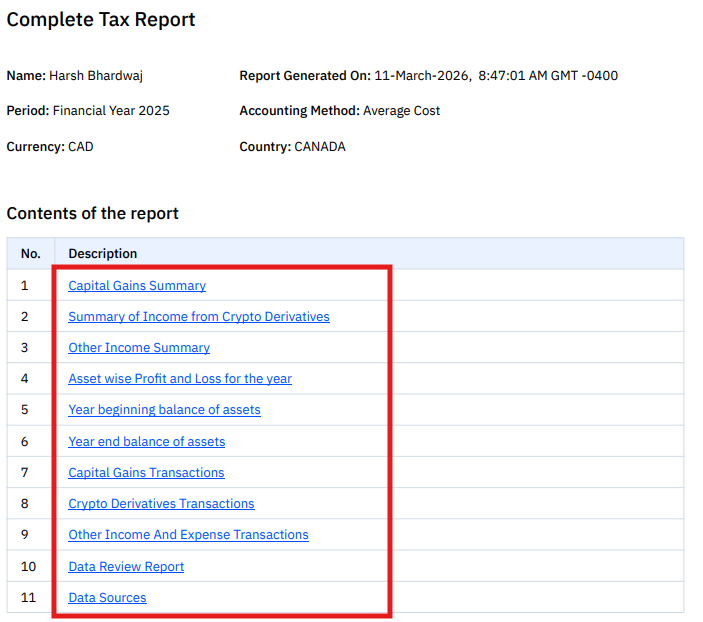Open Year end balance of assets link
Viewport: 703px width, 622px height.
(x=147, y=441)
